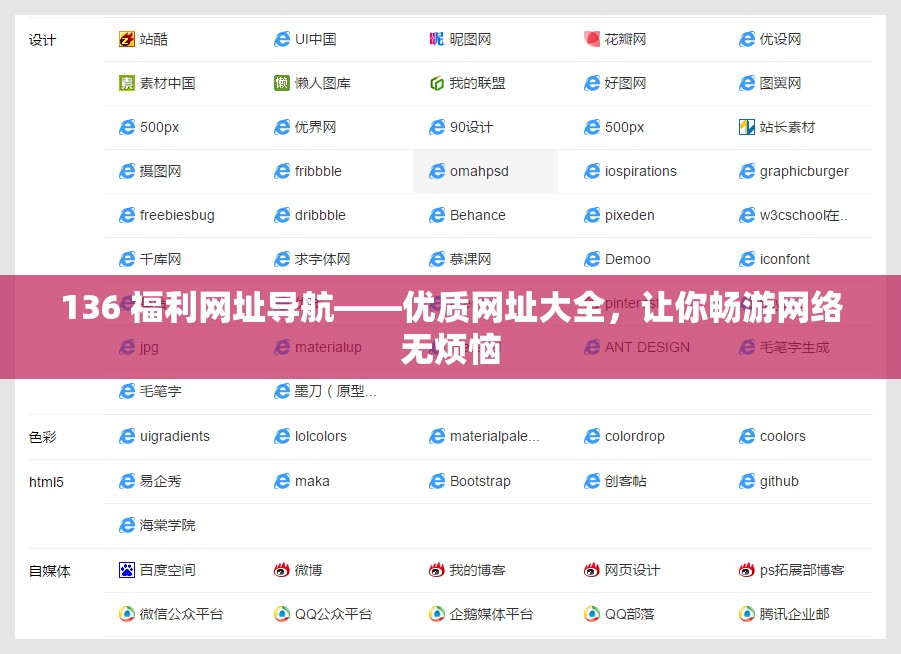This screenshot has width=901, height=654.
Task: Click the browser icon beside 微信公众平台
Action: [x=126, y=614]
